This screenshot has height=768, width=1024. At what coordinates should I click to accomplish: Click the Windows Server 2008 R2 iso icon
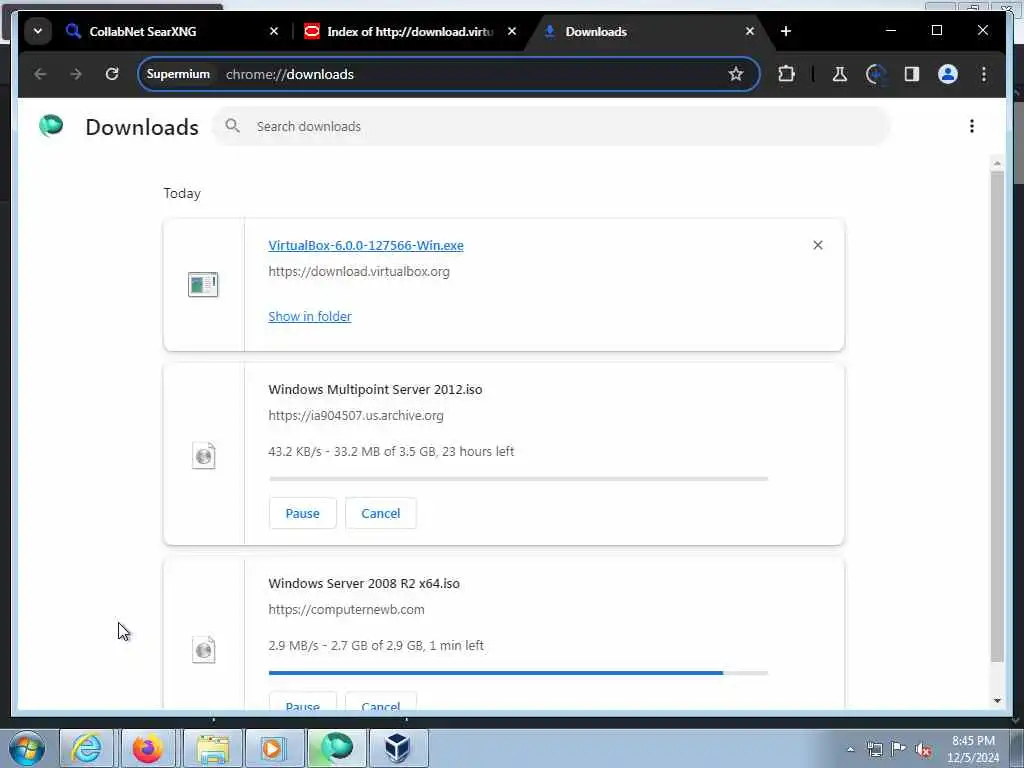pyautogui.click(x=204, y=650)
